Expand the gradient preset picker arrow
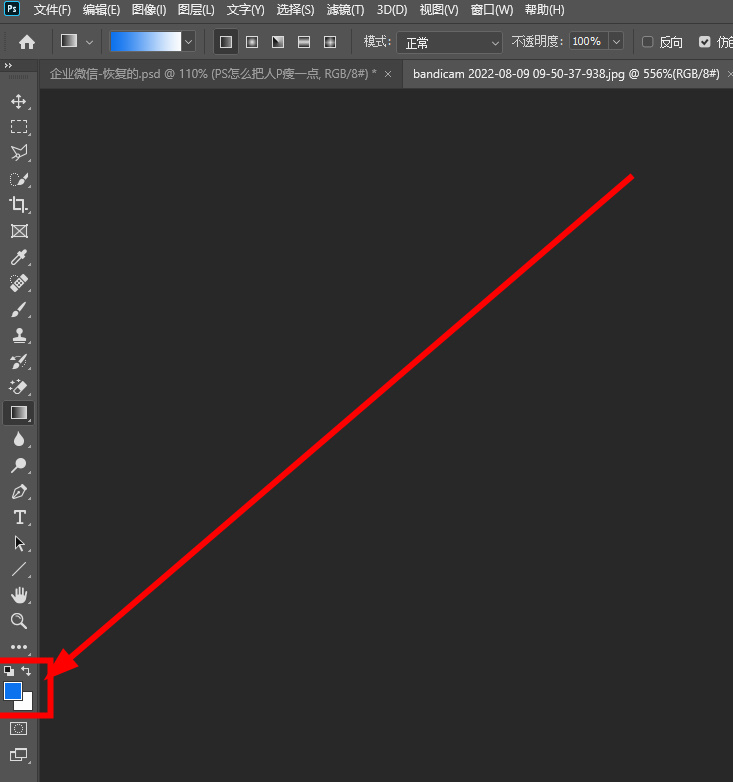The width and height of the screenshot is (733, 782). [x=187, y=42]
